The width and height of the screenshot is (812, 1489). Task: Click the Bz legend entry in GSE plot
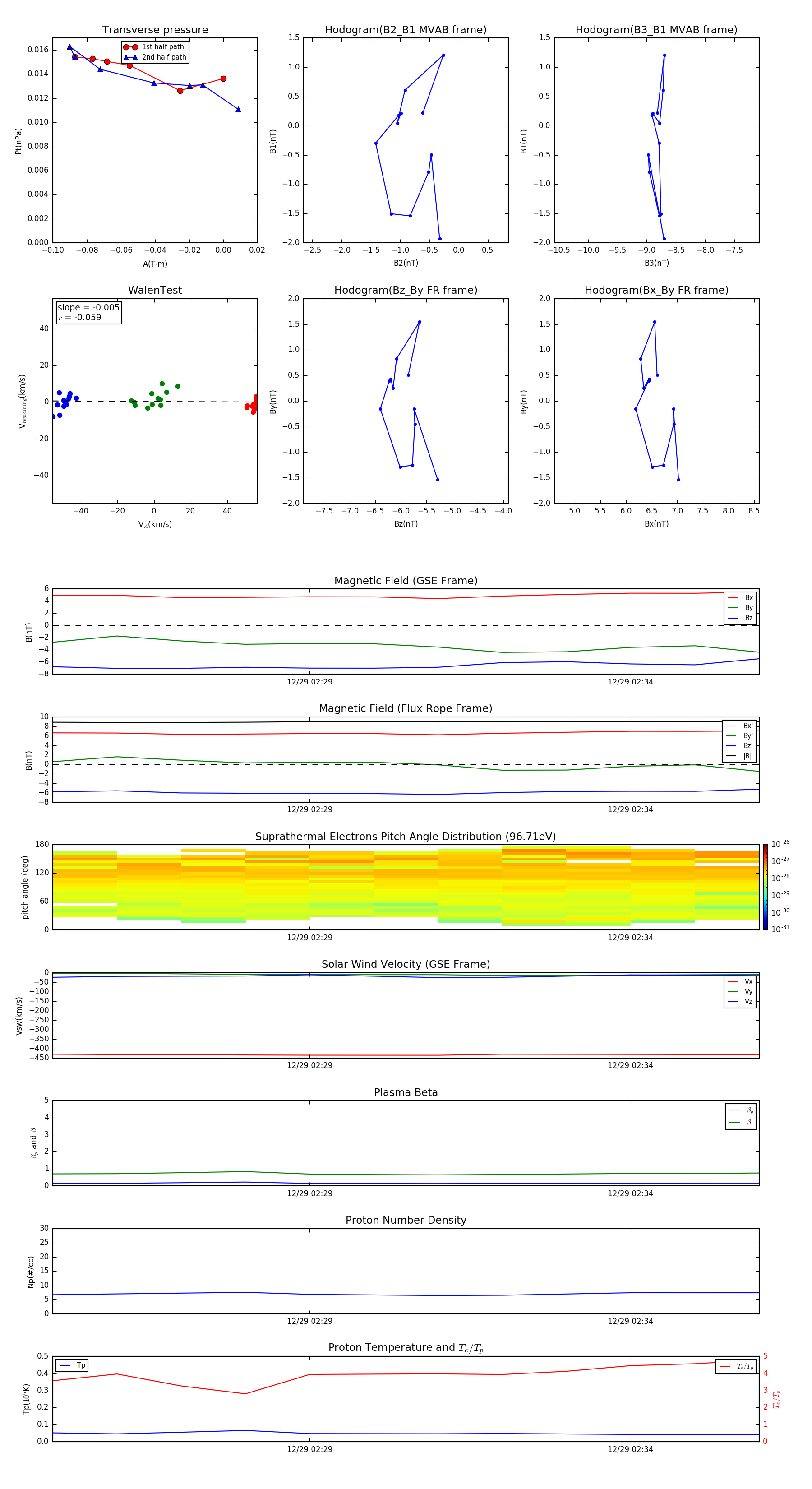pos(740,619)
